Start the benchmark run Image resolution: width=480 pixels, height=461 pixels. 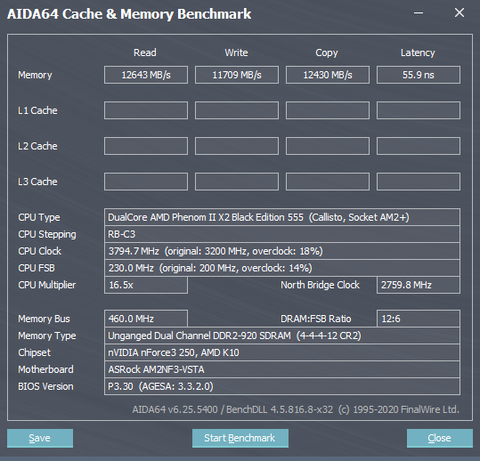[x=240, y=438]
